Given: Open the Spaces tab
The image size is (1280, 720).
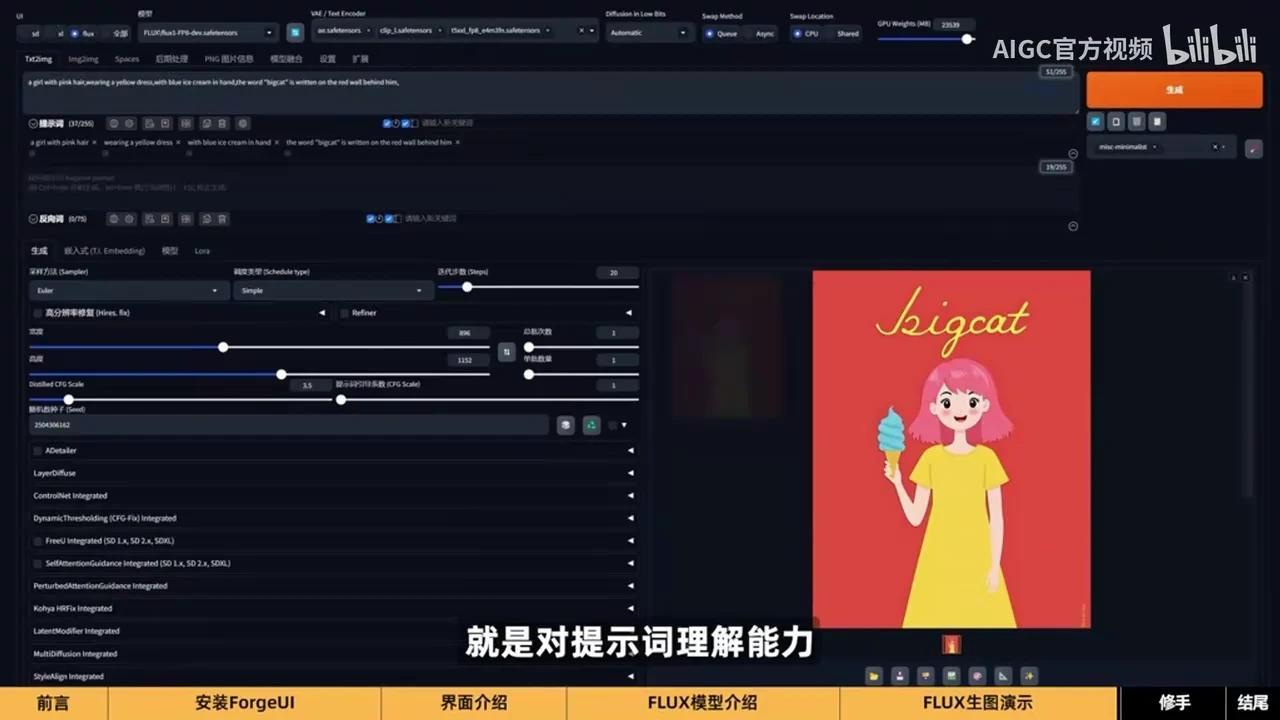Looking at the screenshot, I should pyautogui.click(x=127, y=59).
